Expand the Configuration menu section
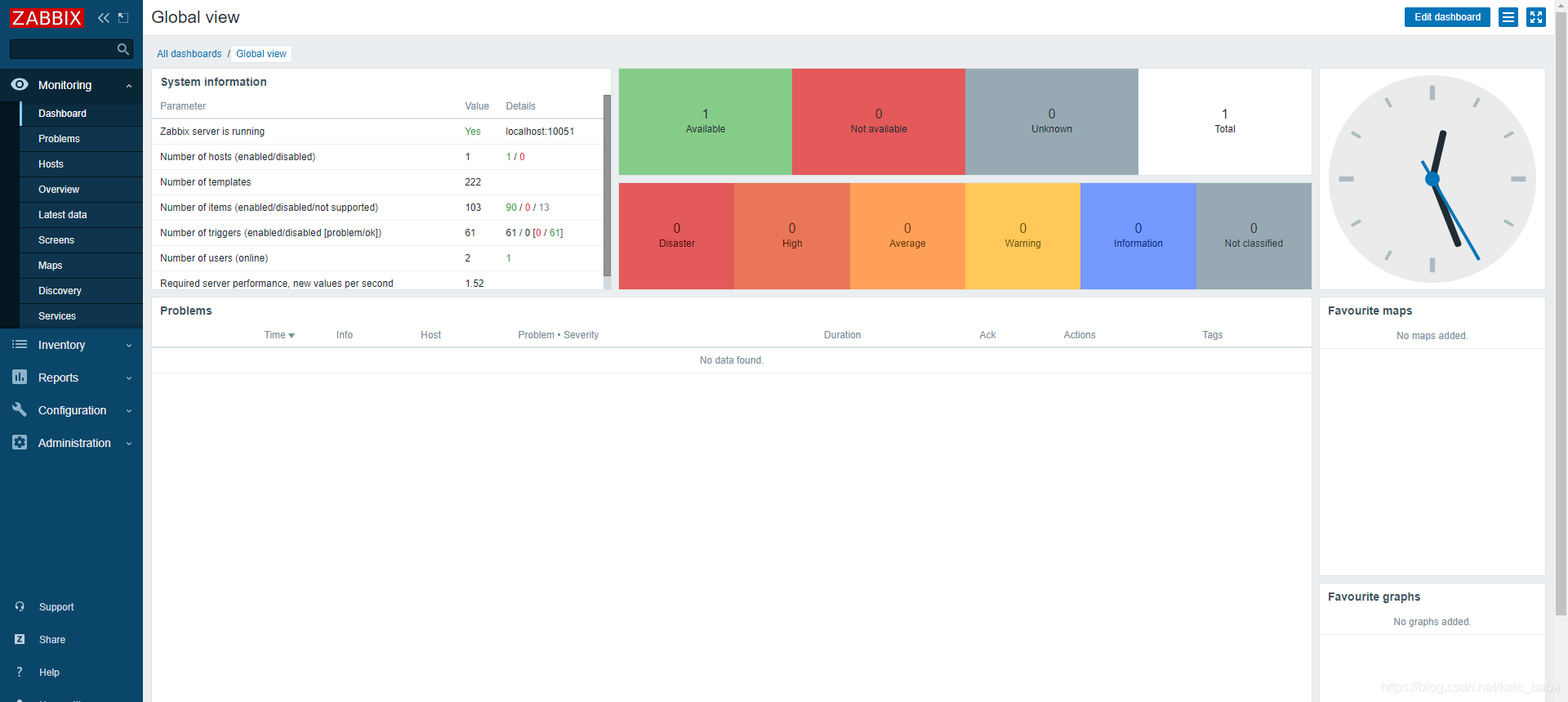 (129, 411)
